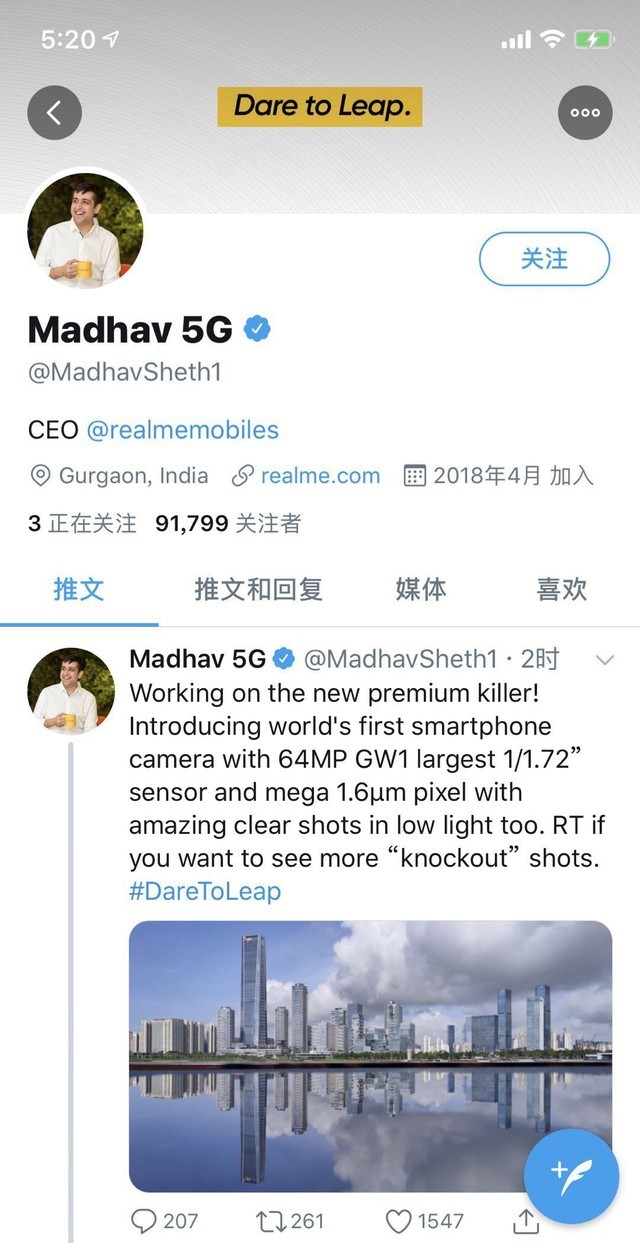Tap the share icon under the tweet
The height and width of the screenshot is (1243, 640).
525,1221
